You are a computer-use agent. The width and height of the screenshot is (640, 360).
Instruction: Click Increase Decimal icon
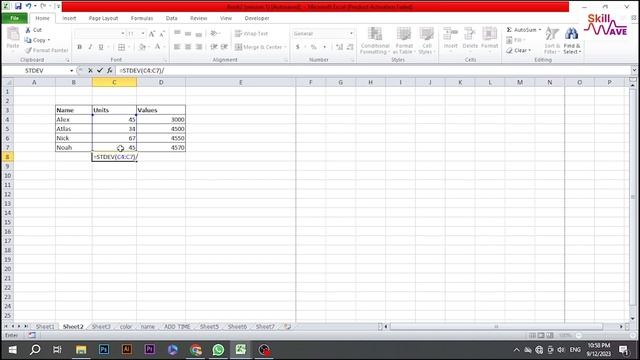[339, 47]
